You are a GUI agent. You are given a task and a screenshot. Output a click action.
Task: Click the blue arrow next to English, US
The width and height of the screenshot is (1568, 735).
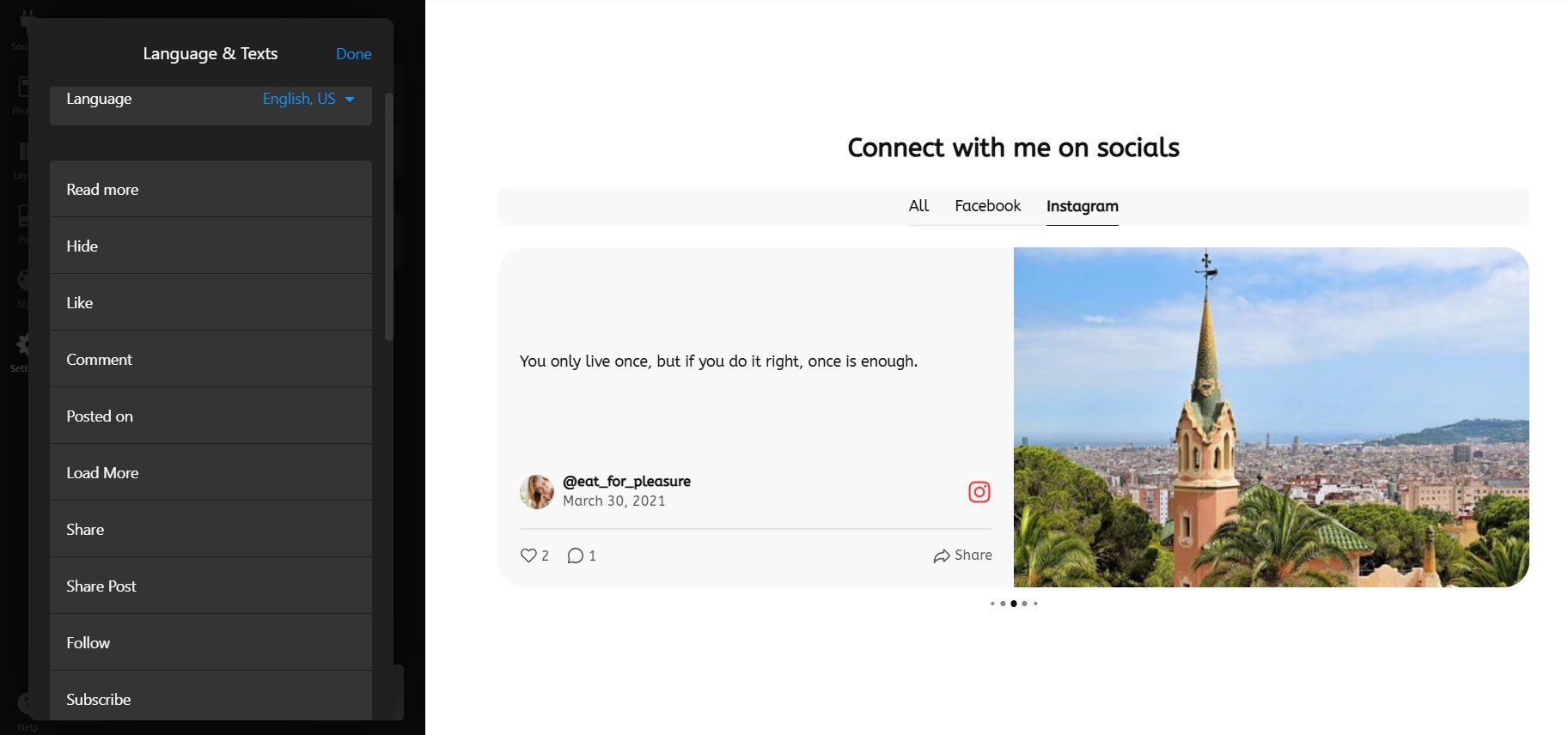pos(350,100)
